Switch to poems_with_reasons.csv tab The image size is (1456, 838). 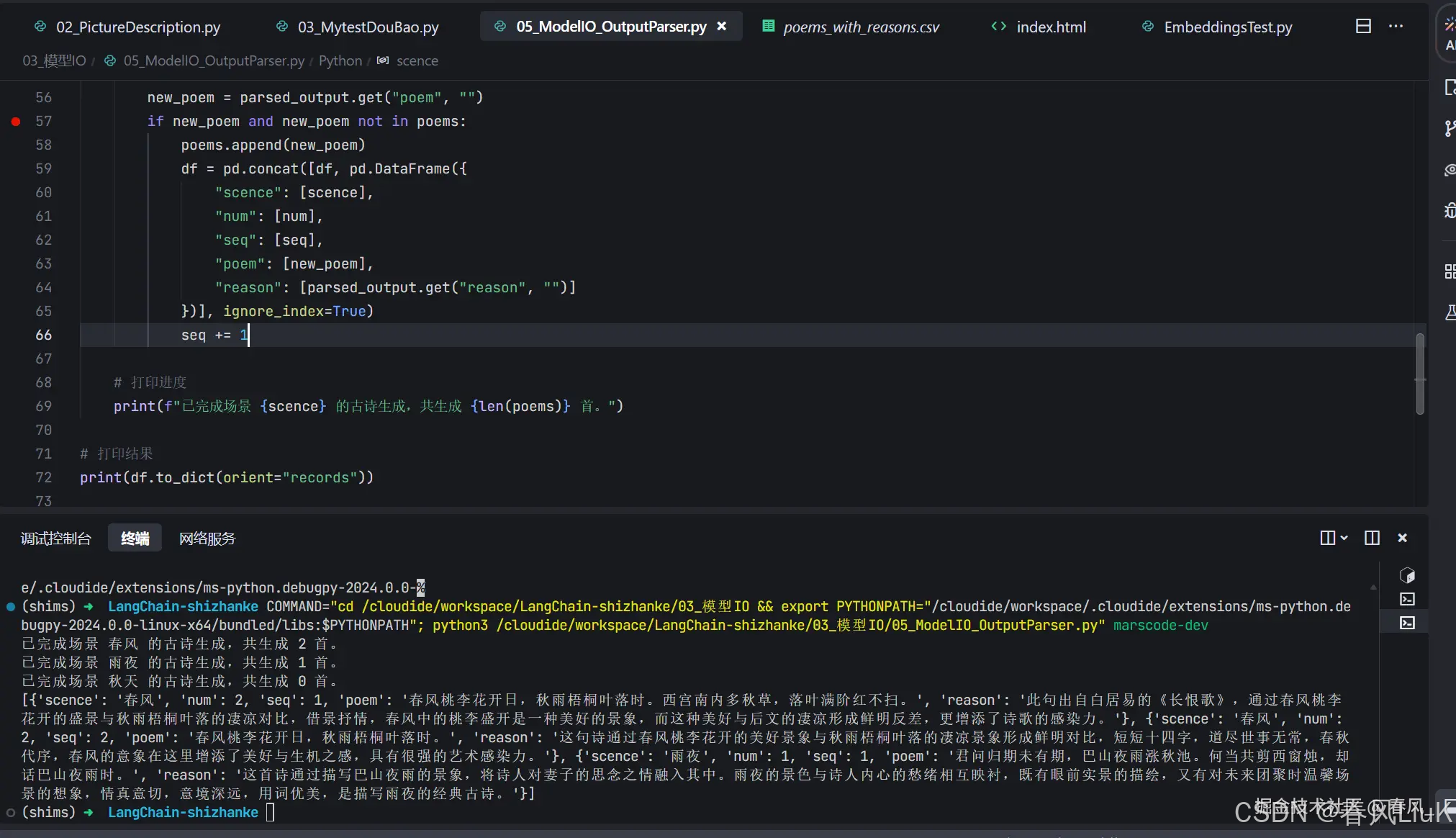[861, 27]
